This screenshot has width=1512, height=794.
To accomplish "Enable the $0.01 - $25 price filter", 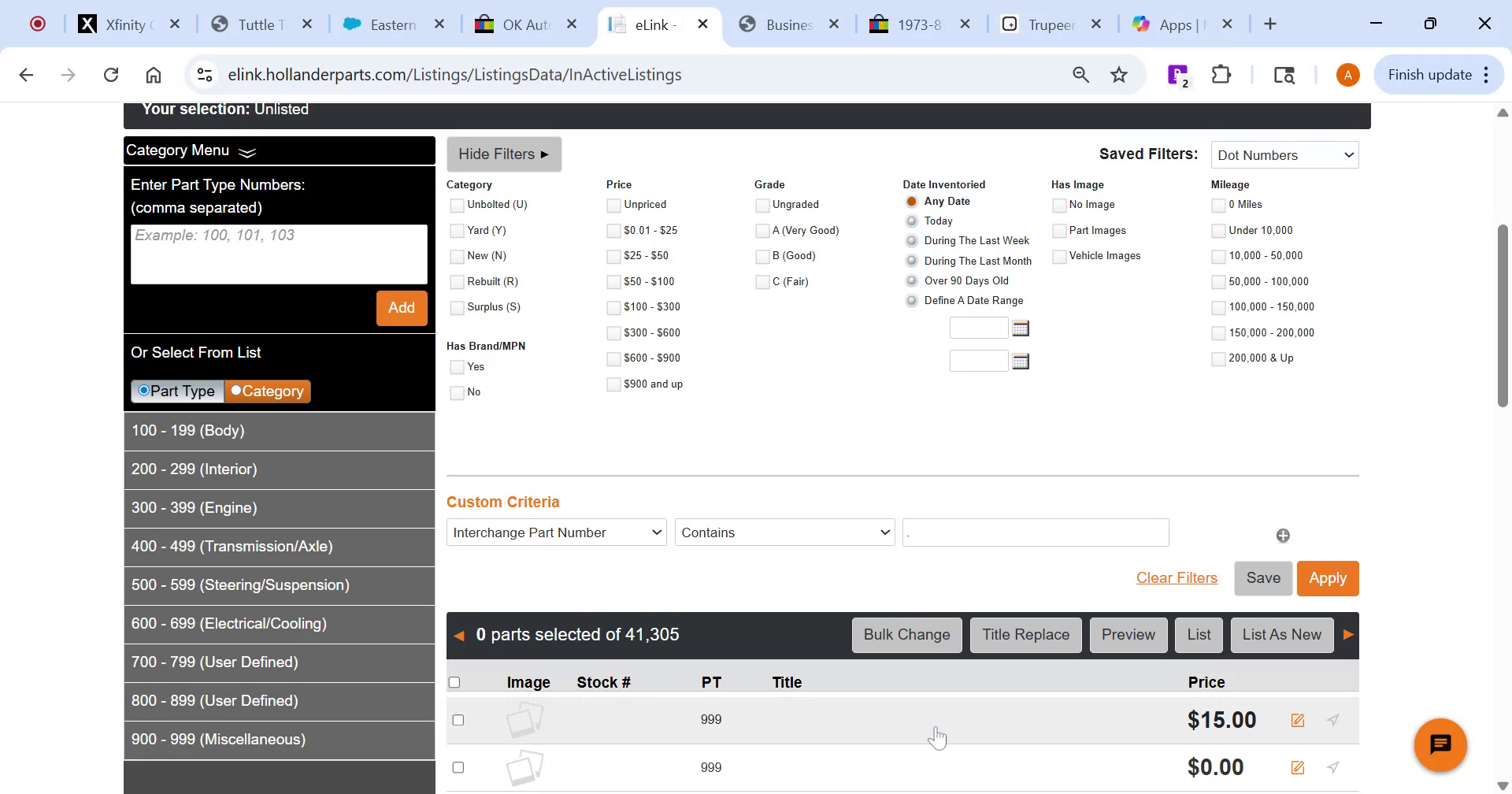I will (x=613, y=230).
